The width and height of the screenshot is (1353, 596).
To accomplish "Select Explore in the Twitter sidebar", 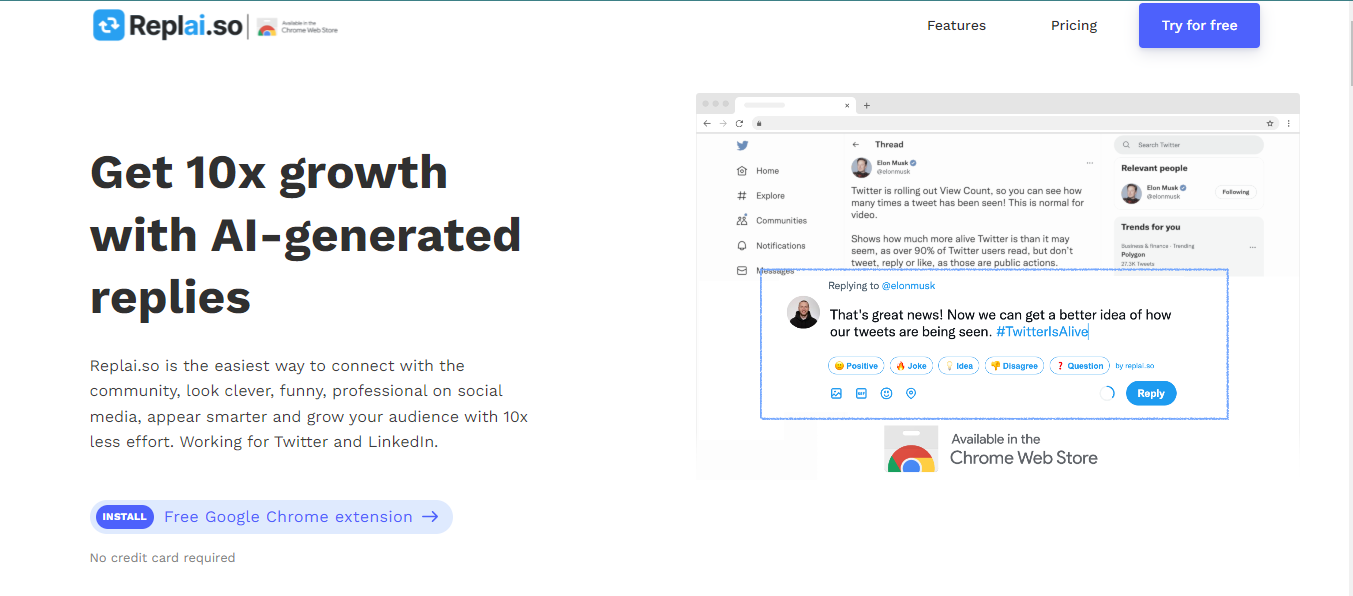I will pyautogui.click(x=770, y=196).
